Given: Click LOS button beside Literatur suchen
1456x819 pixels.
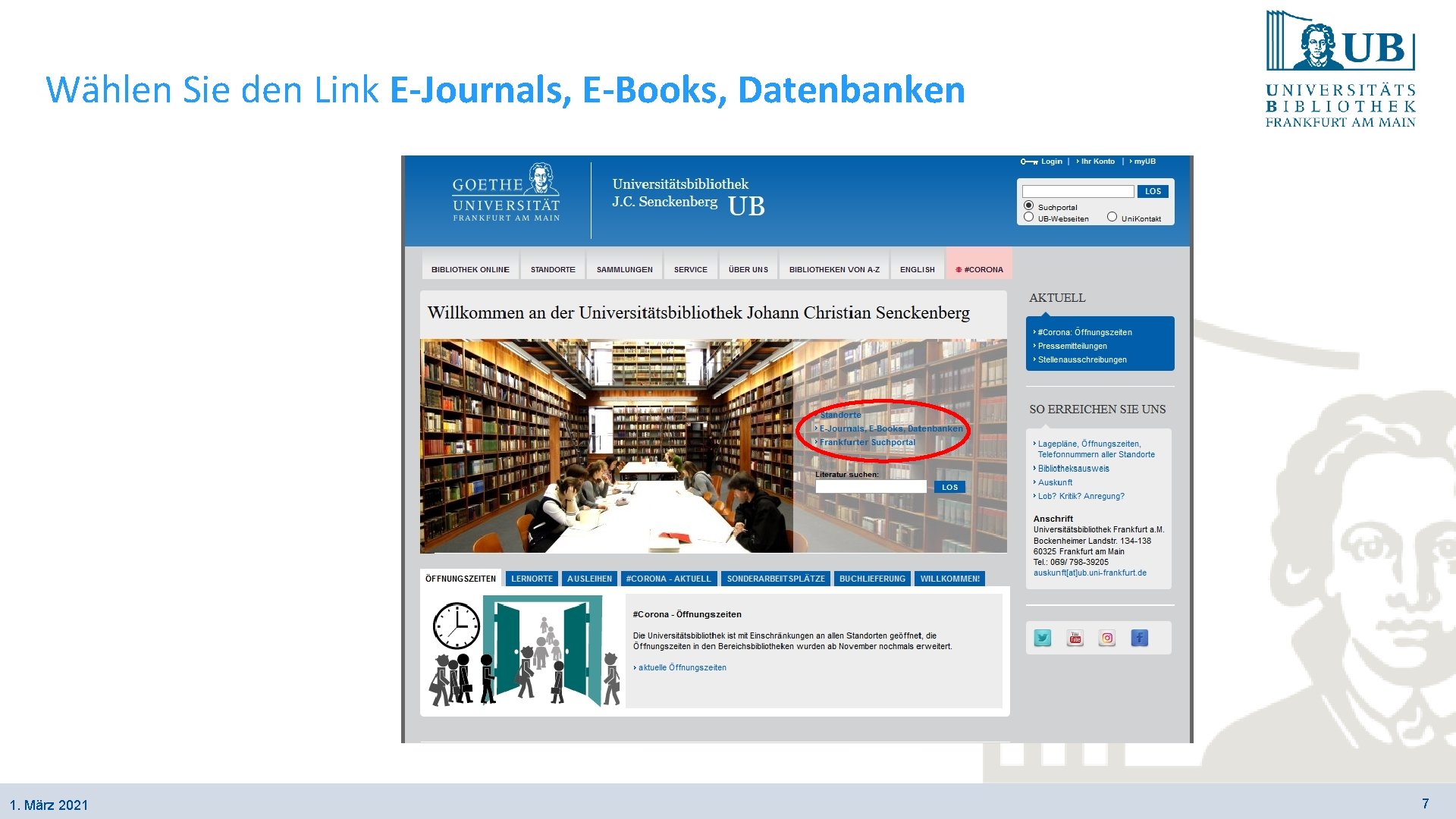Looking at the screenshot, I should [949, 487].
